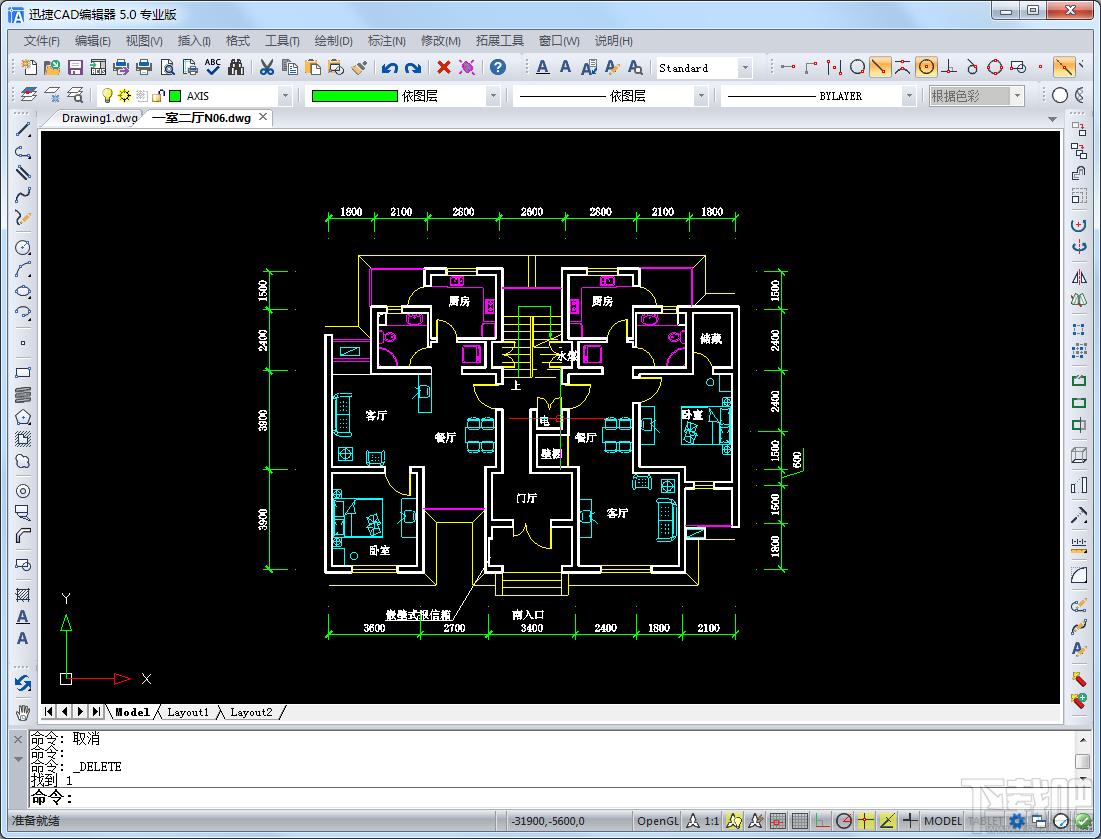1101x839 pixels.
Task: Select the Model tab
Action: pyautogui.click(x=132, y=712)
